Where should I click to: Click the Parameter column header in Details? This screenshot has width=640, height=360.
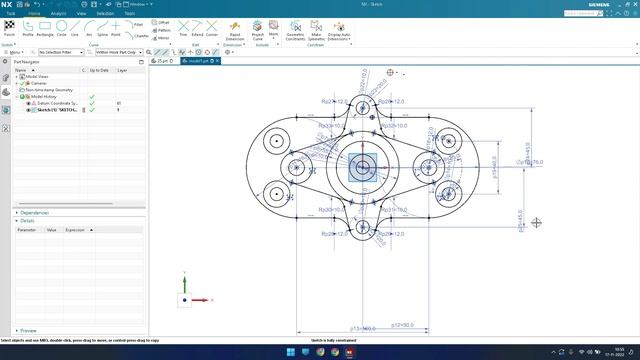tap(27, 230)
